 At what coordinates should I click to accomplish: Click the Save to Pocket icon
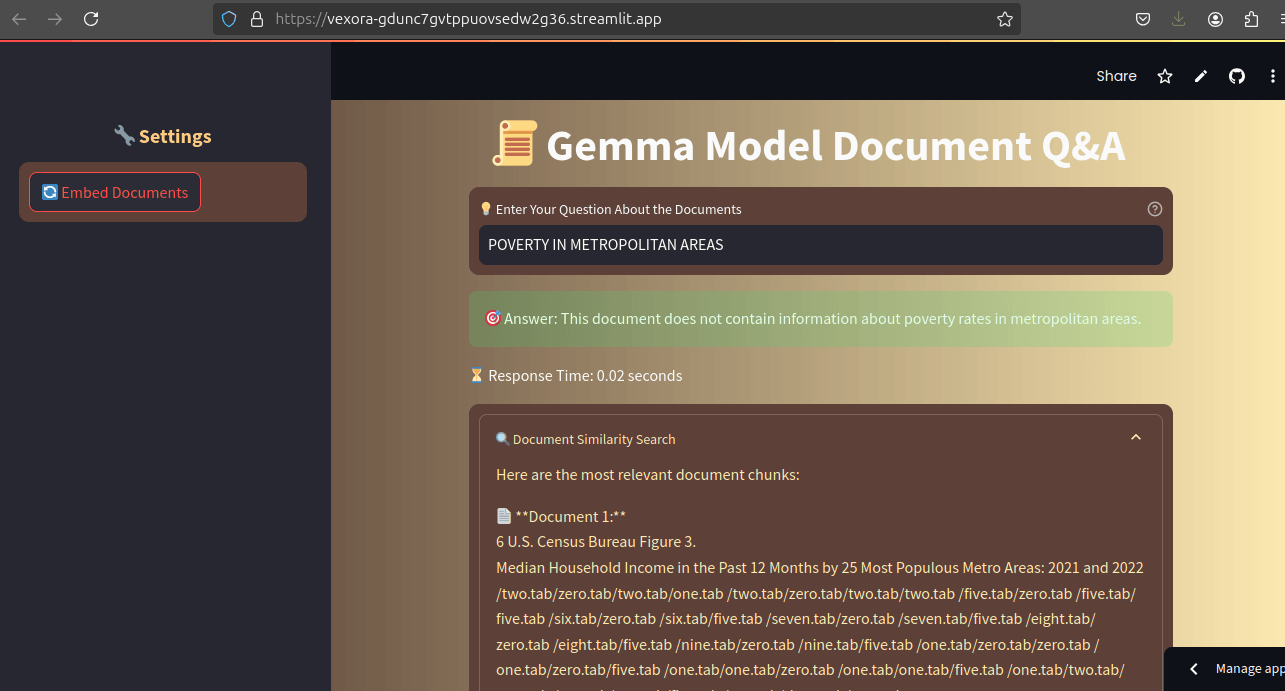click(1142, 19)
